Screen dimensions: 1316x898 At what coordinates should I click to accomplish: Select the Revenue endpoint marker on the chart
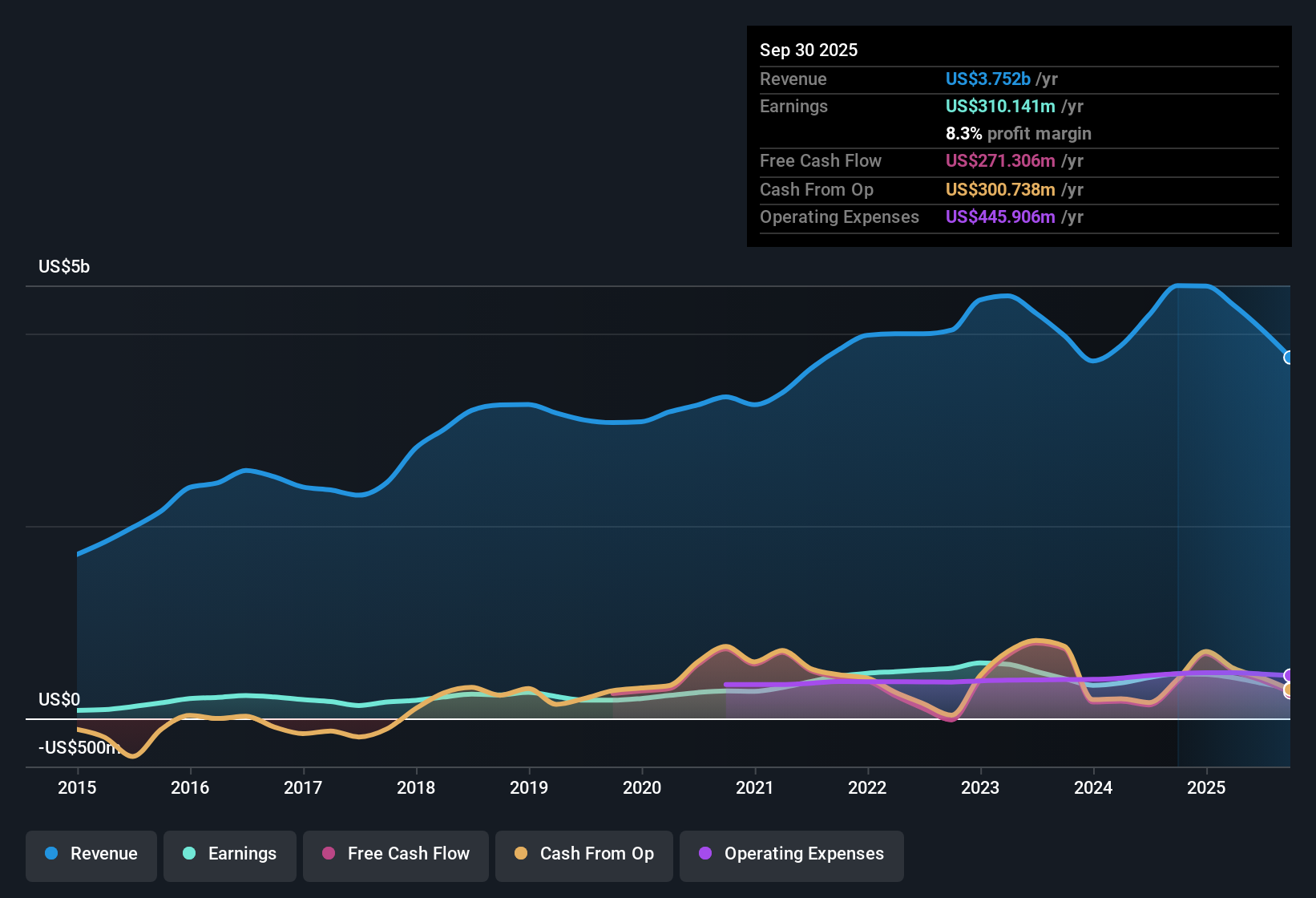[x=1290, y=358]
